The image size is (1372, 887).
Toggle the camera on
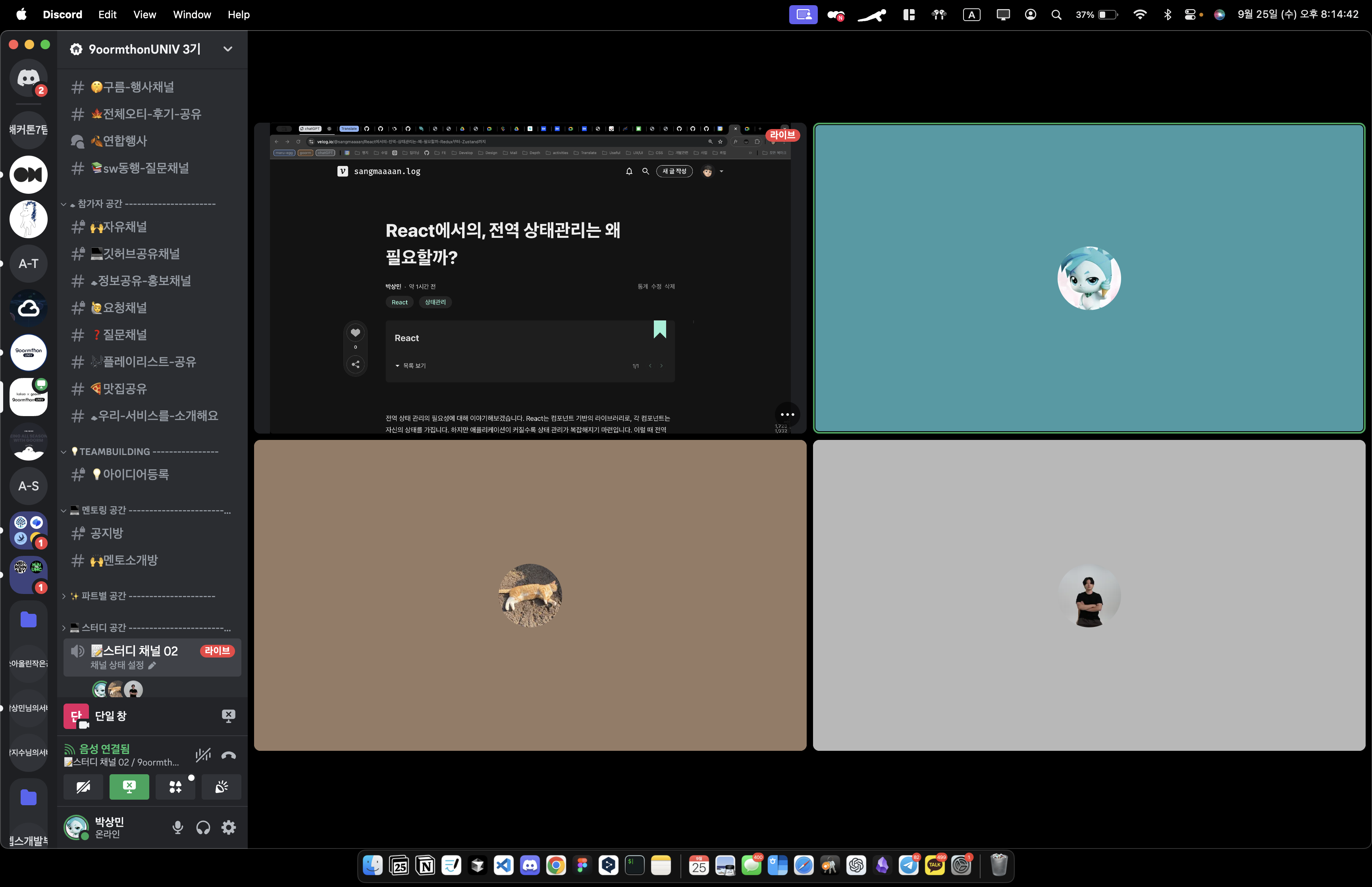tap(83, 787)
